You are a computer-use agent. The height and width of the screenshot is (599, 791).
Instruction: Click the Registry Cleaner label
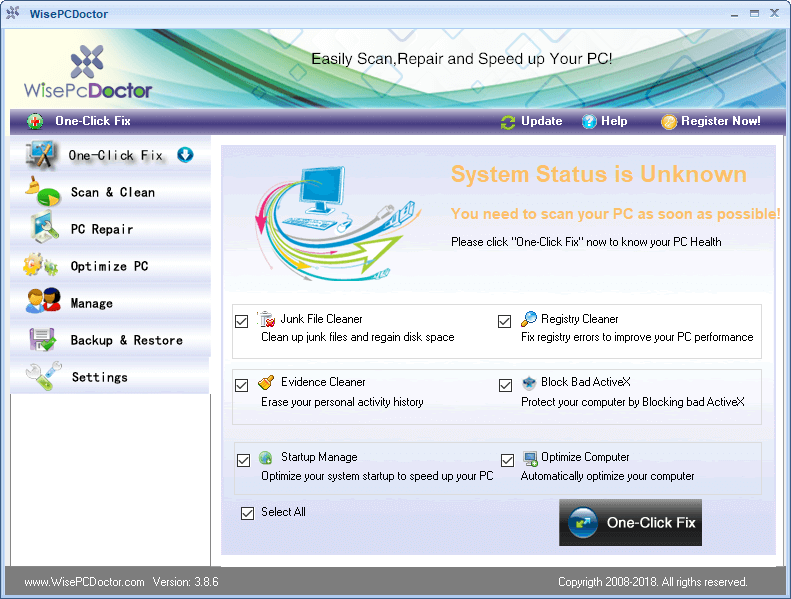(x=580, y=319)
